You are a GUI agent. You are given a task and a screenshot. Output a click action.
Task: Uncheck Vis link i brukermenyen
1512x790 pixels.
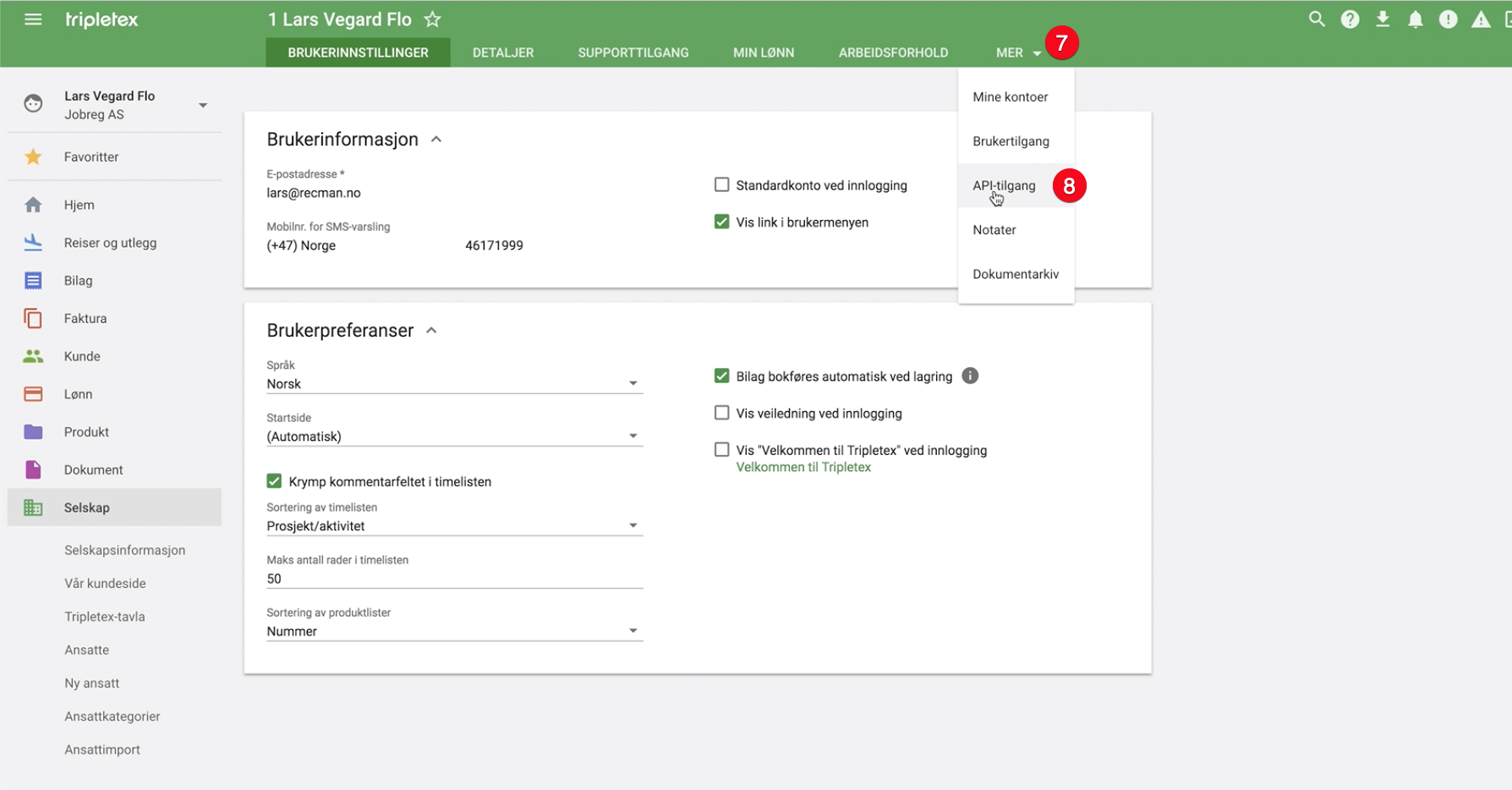(721, 222)
